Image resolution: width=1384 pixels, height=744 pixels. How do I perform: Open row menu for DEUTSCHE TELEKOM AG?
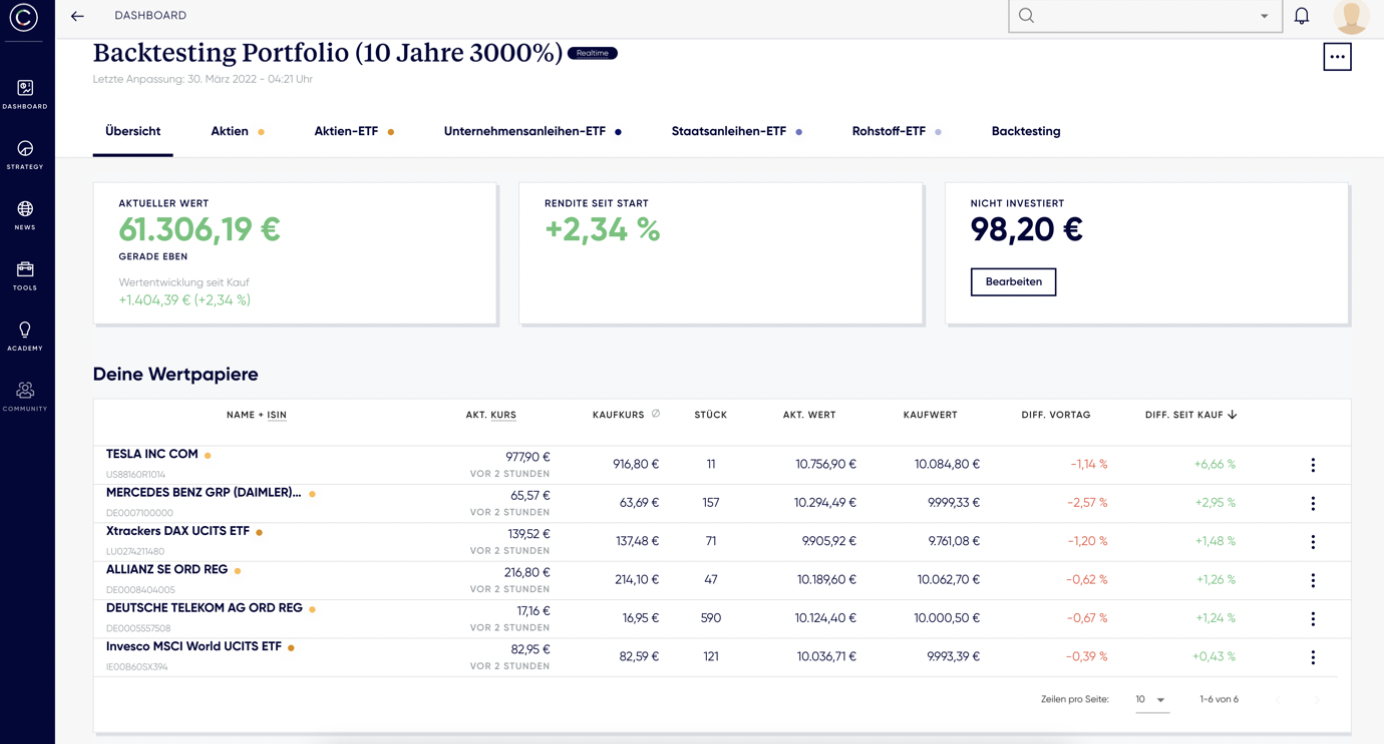tap(1313, 619)
